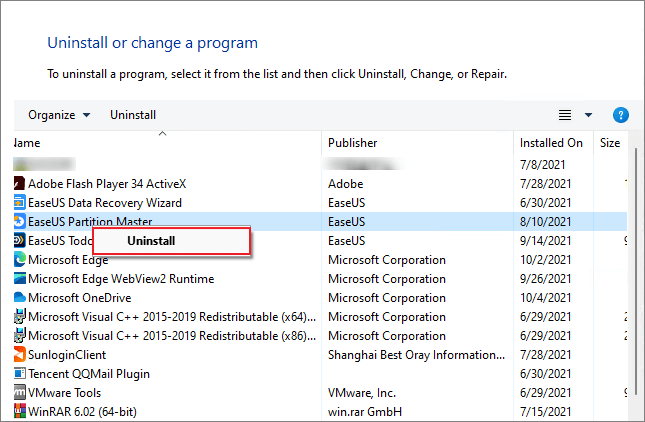Open help with the blue question mark icon

[x=620, y=115]
